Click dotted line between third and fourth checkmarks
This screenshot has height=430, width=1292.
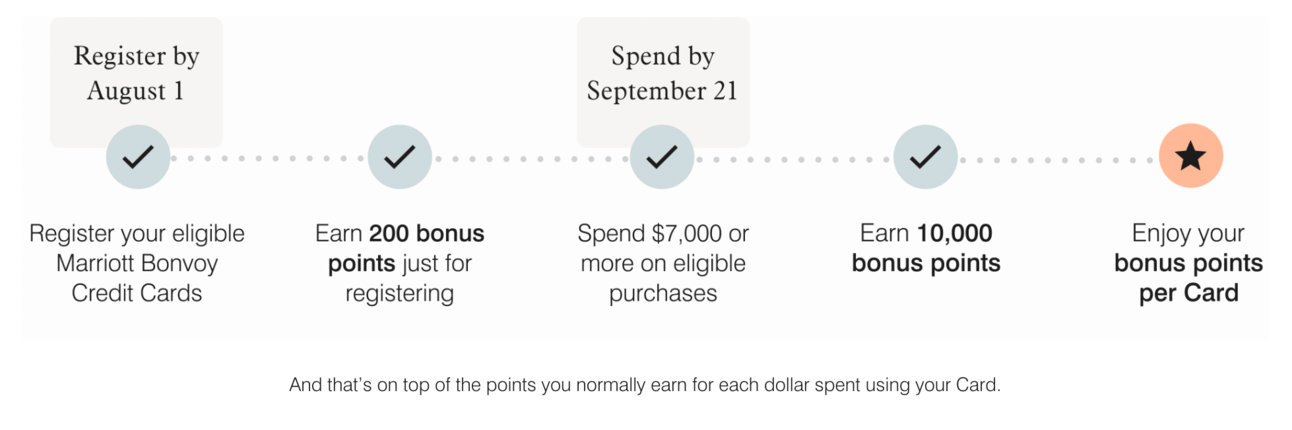coord(794,158)
